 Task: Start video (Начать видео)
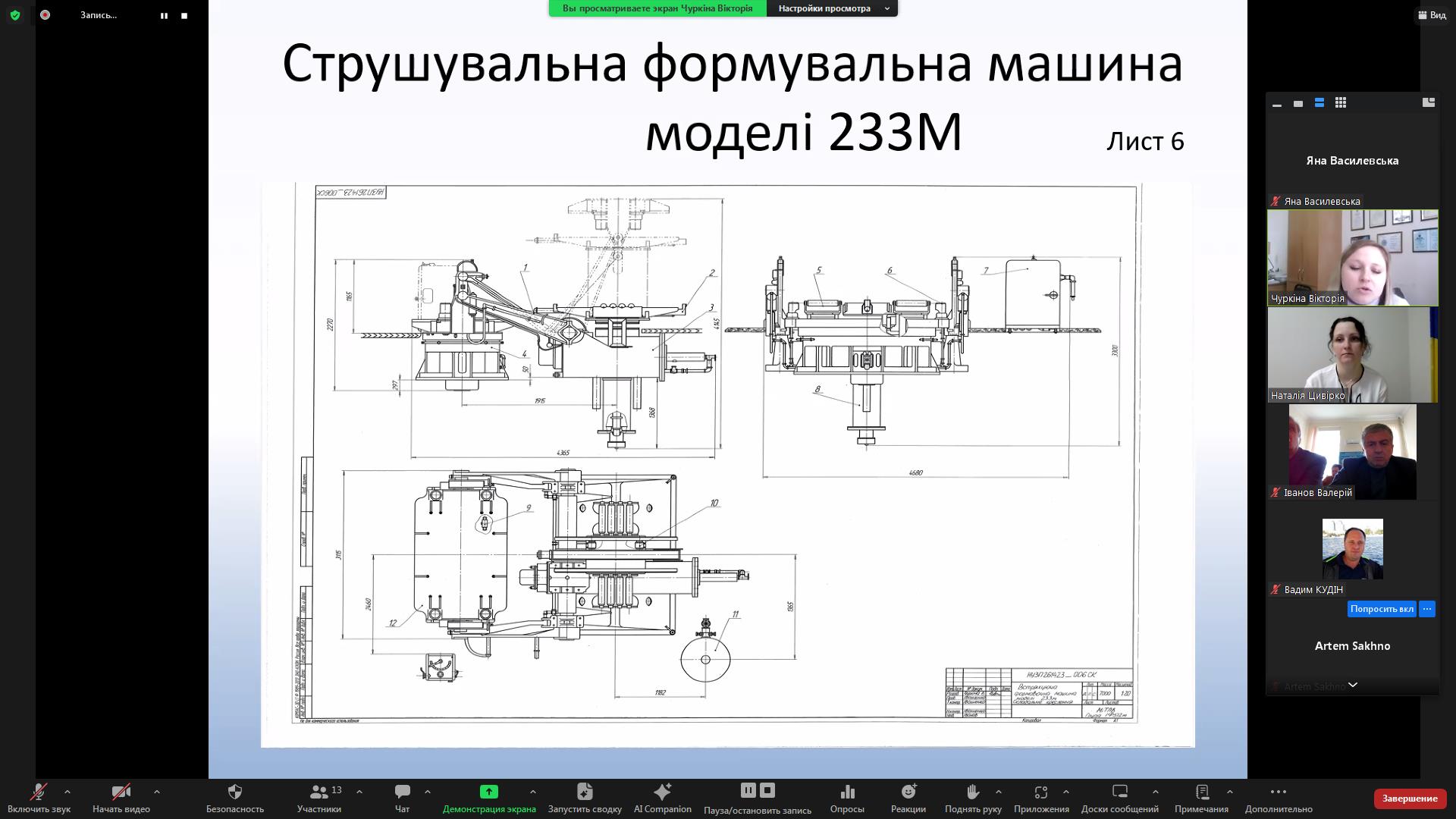point(121,792)
